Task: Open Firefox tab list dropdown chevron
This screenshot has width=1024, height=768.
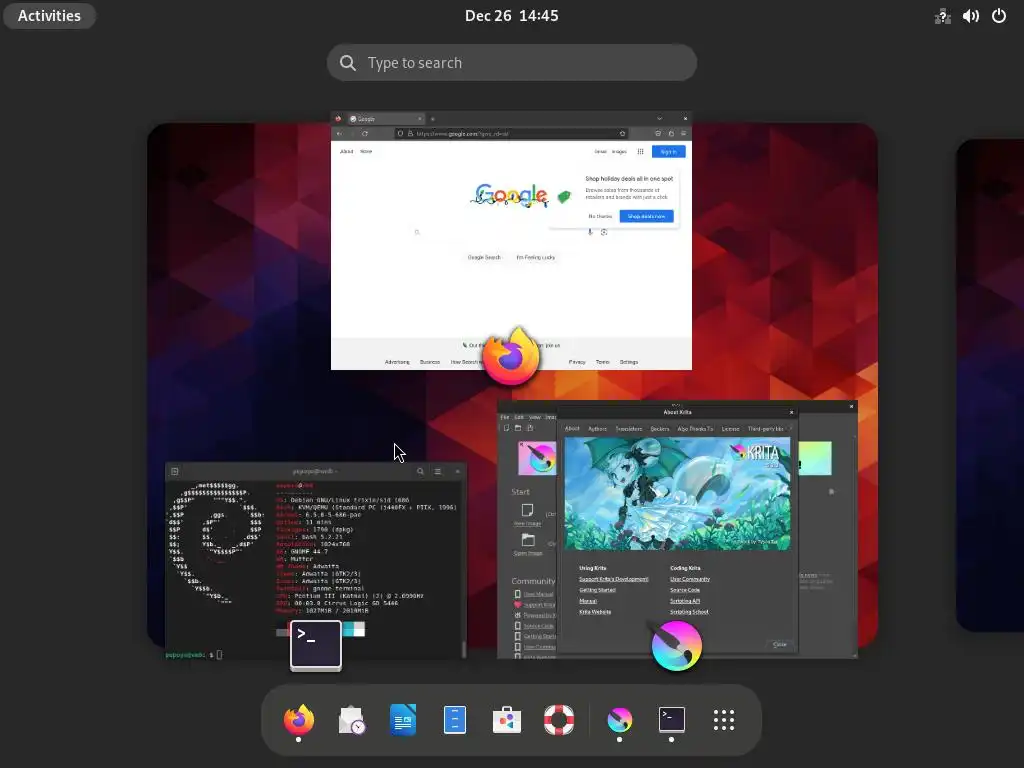Action: tap(660, 119)
